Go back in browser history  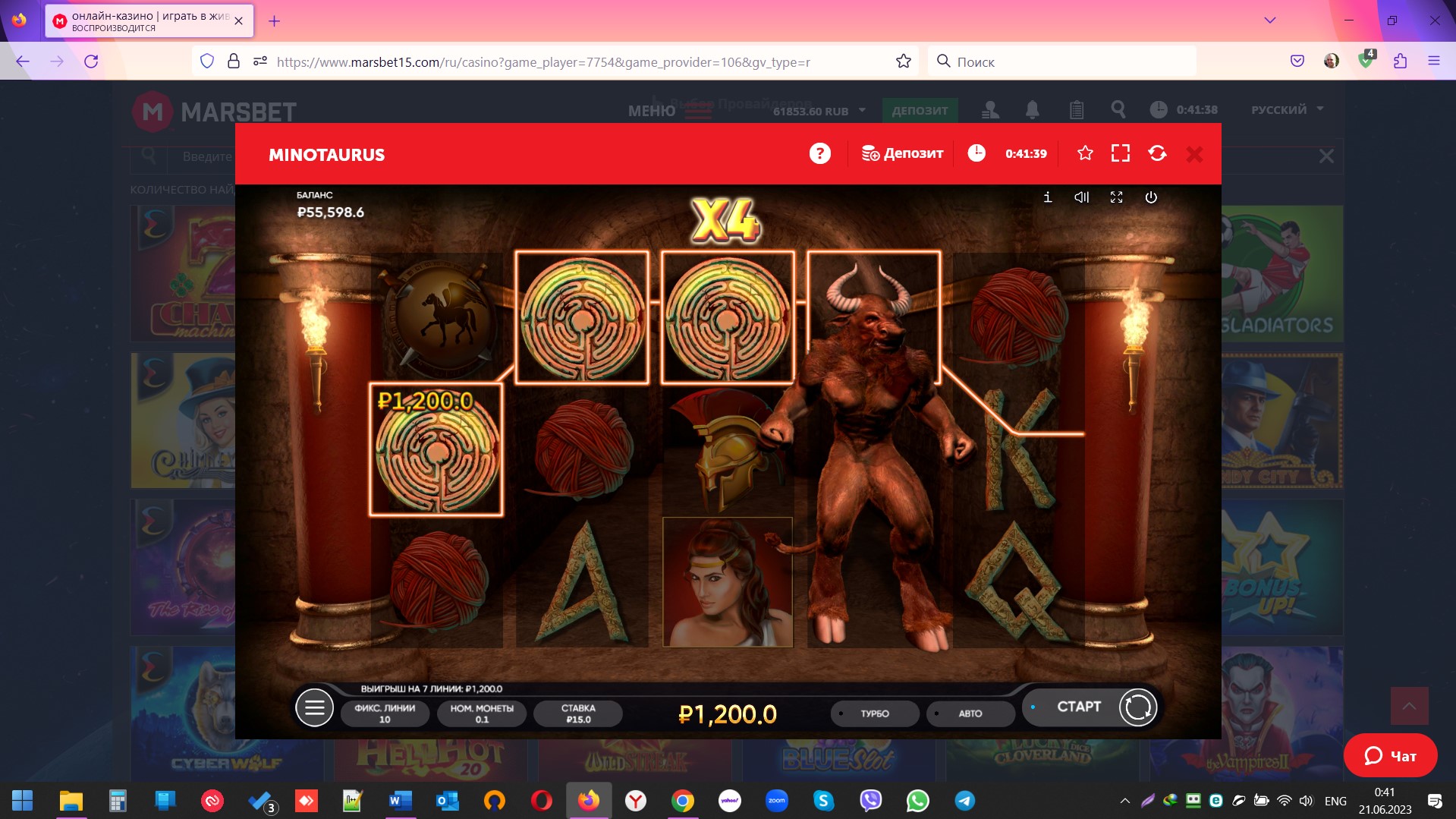pyautogui.click(x=23, y=61)
